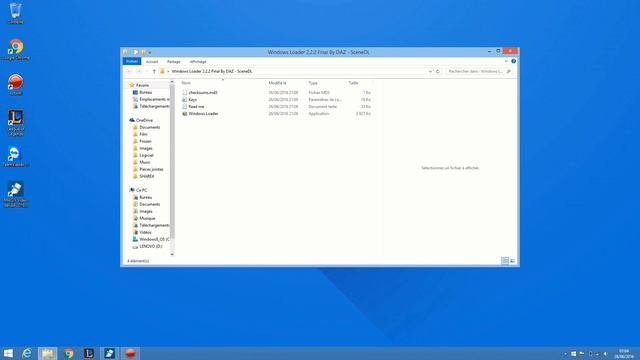Open the address bar history dropdown
Image resolution: width=640 pixels, height=360 pixels.
pyautogui.click(x=430, y=71)
